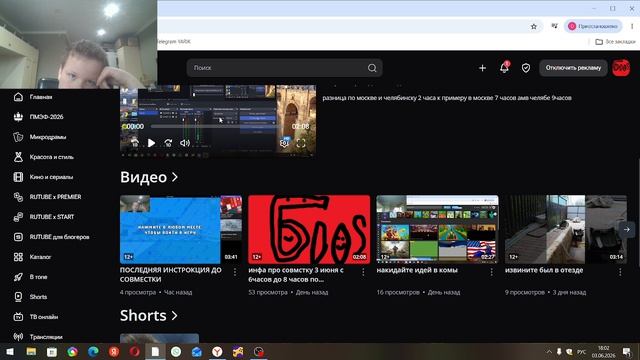This screenshot has width=640, height=360.
Task: Open the red channel avatar menu
Action: pyautogui.click(x=621, y=68)
